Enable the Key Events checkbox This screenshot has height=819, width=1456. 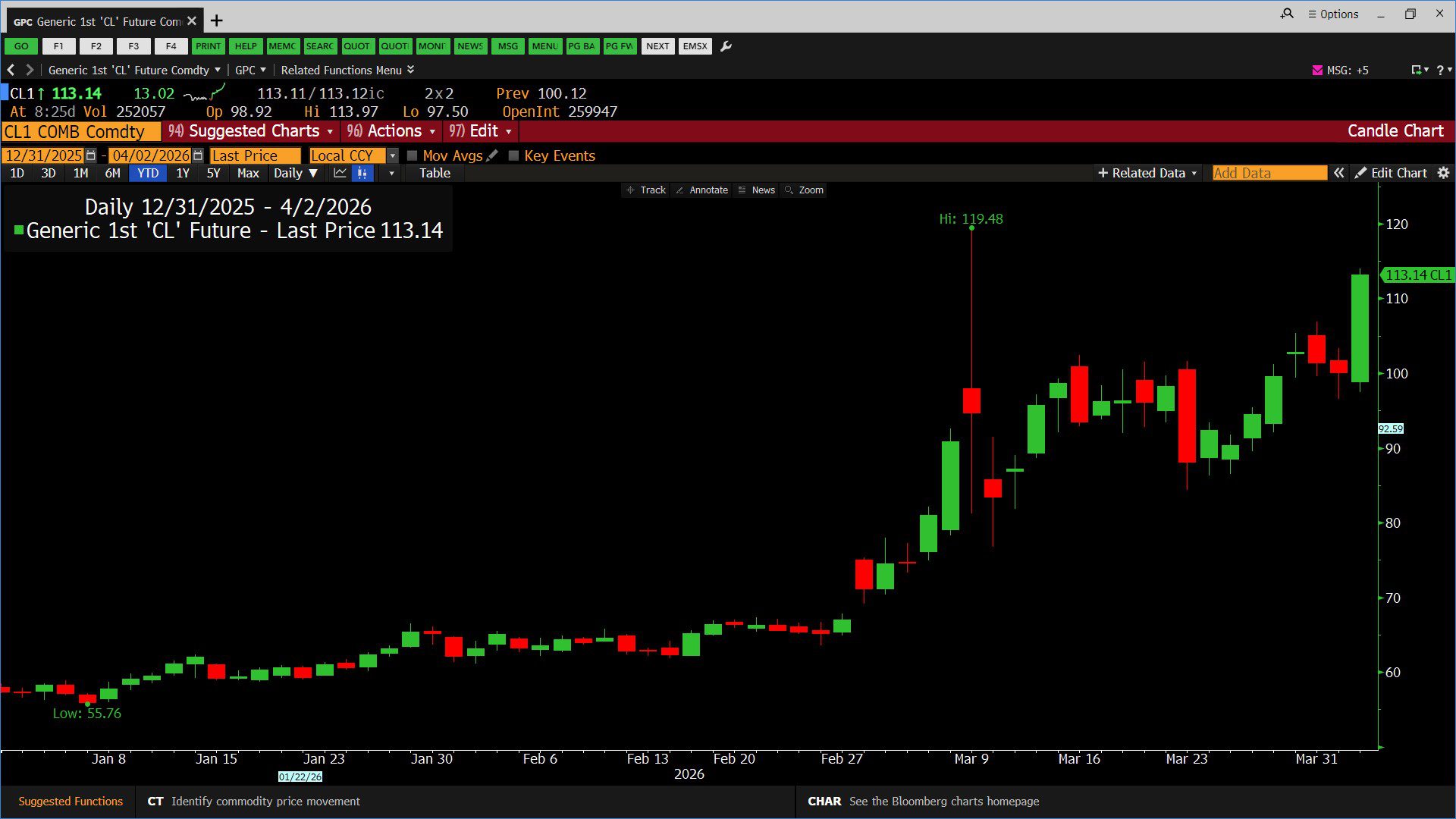pos(513,155)
